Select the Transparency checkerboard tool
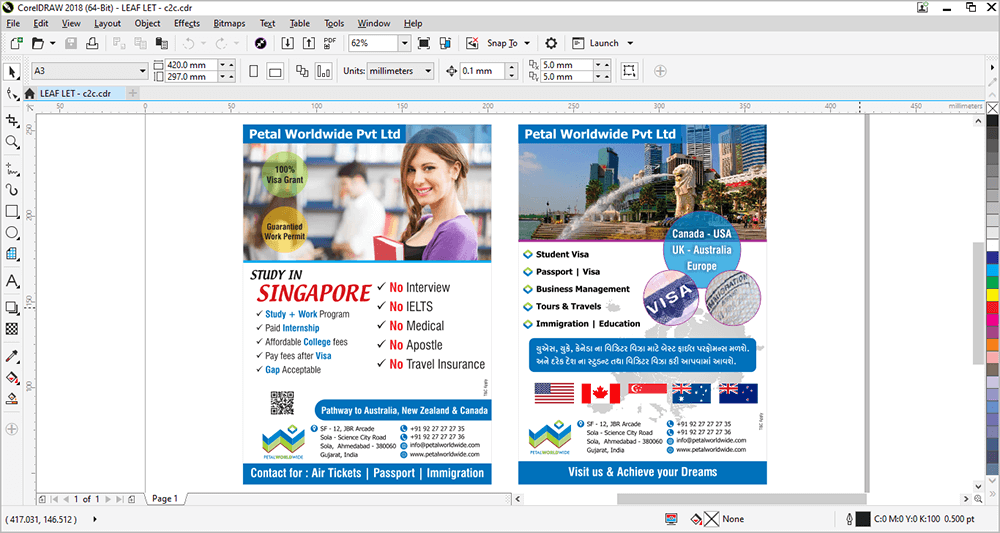1000x533 pixels. tap(12, 329)
